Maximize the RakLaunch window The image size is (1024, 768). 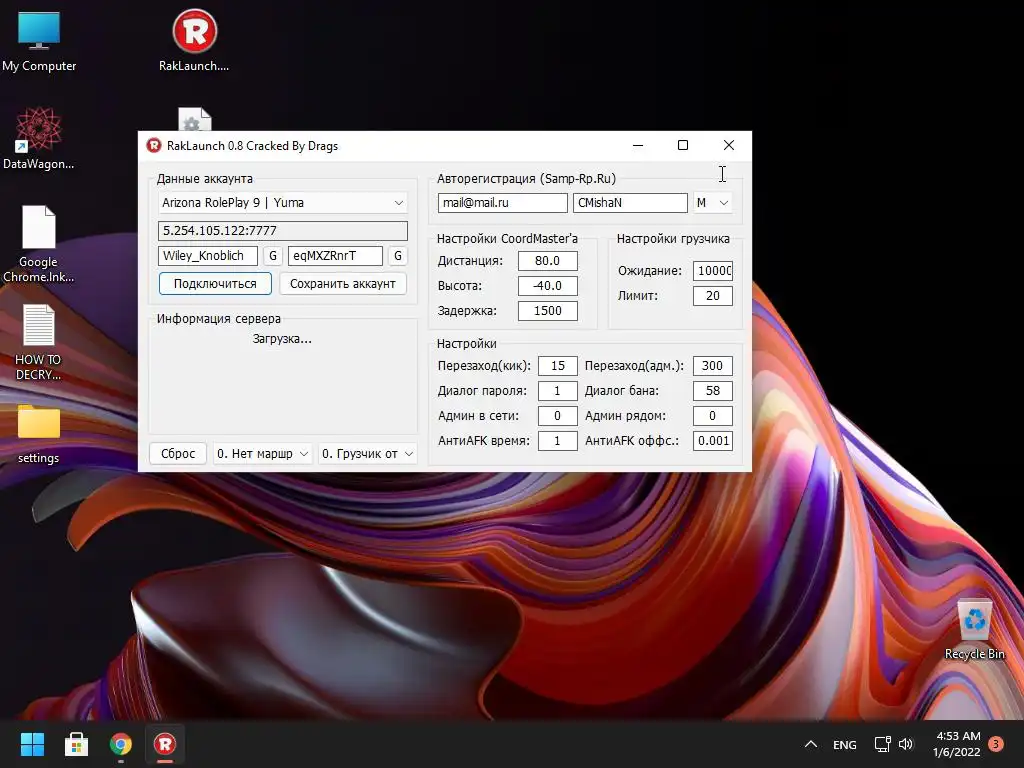(683, 145)
